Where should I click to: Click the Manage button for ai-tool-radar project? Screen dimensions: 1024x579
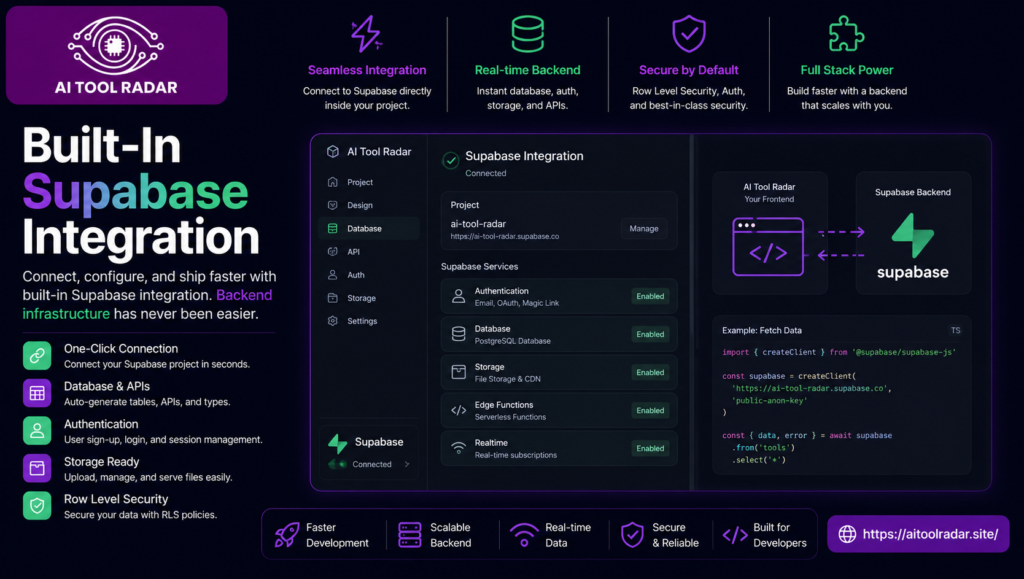tap(644, 228)
